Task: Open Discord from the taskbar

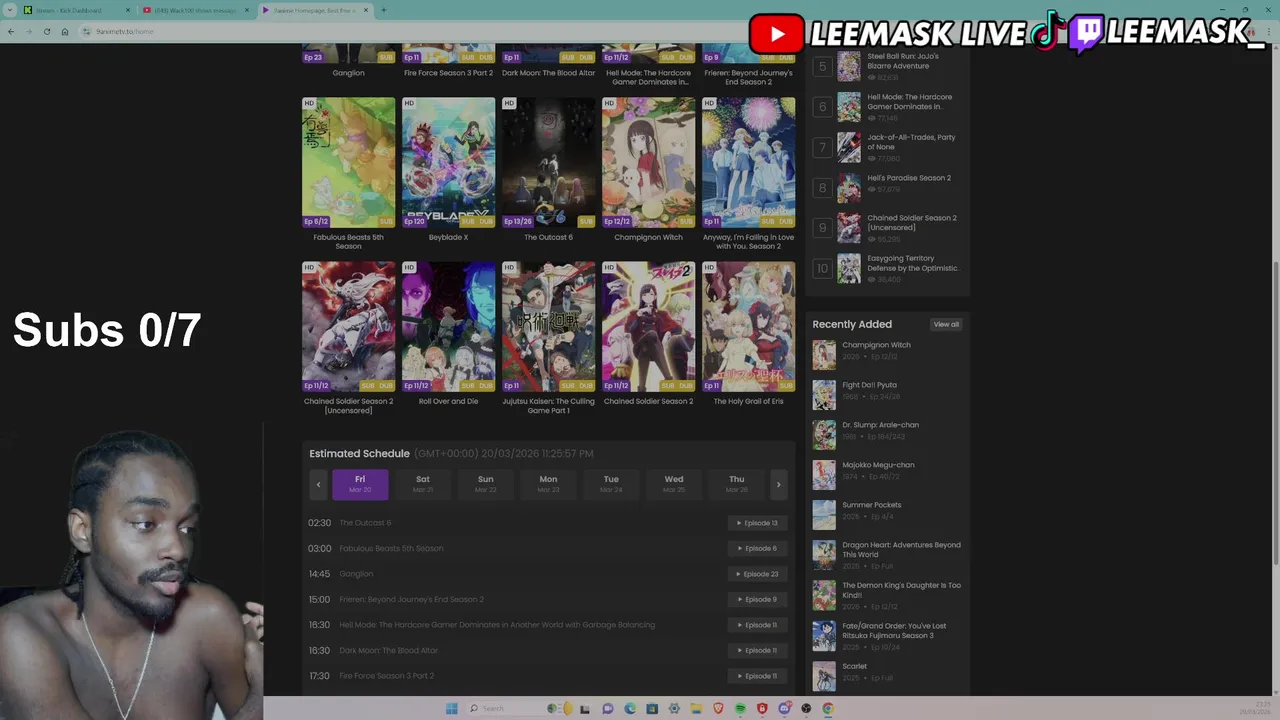Action: [785, 708]
